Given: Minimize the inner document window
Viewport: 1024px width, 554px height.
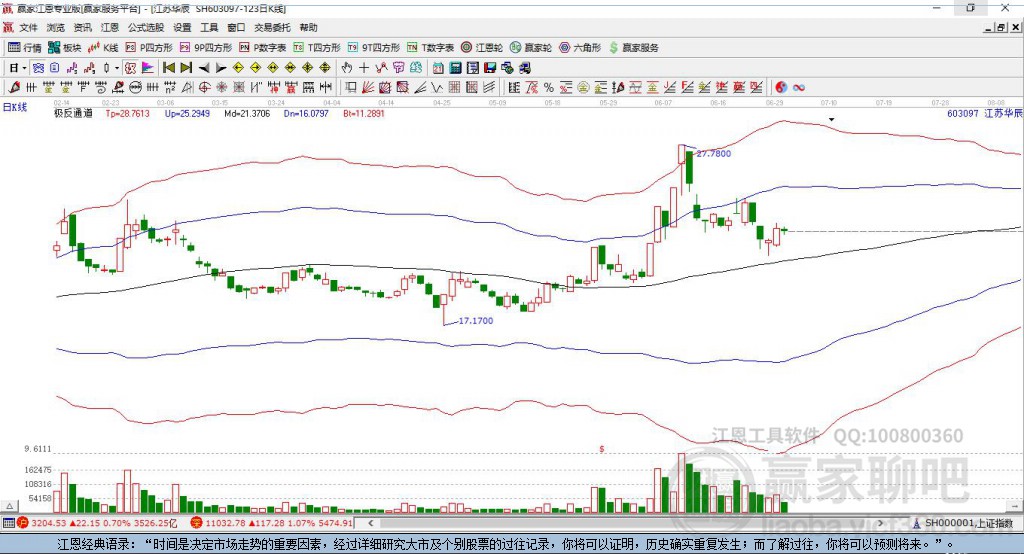Looking at the screenshot, I should (989, 27).
